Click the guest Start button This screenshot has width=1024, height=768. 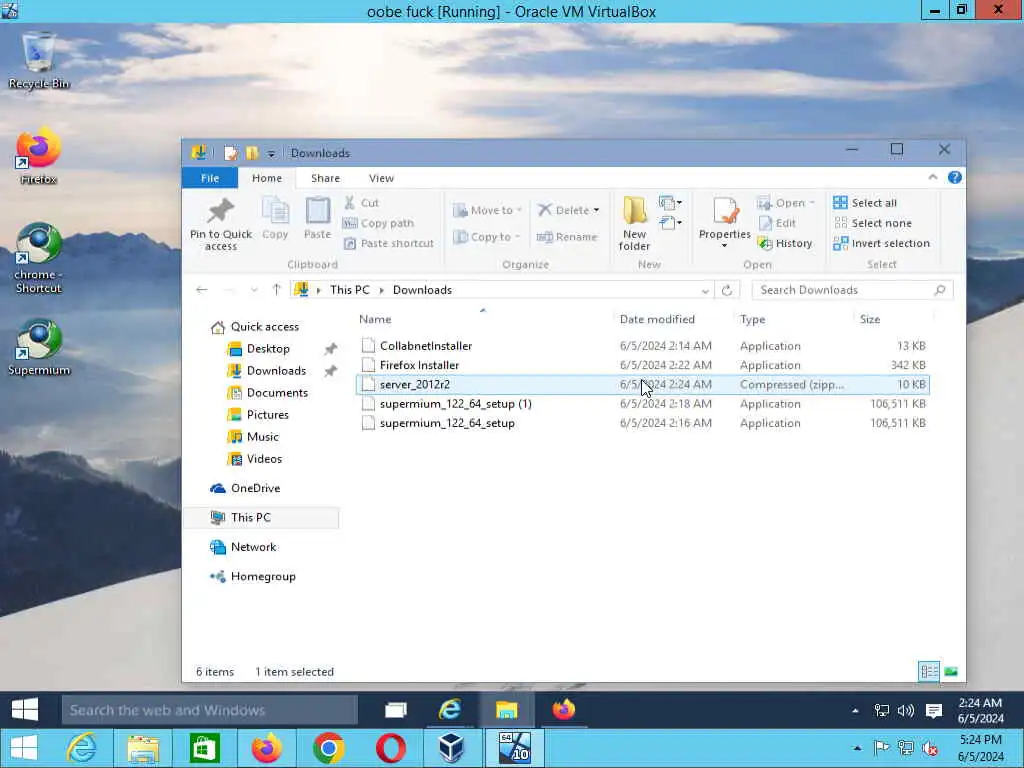(25, 710)
